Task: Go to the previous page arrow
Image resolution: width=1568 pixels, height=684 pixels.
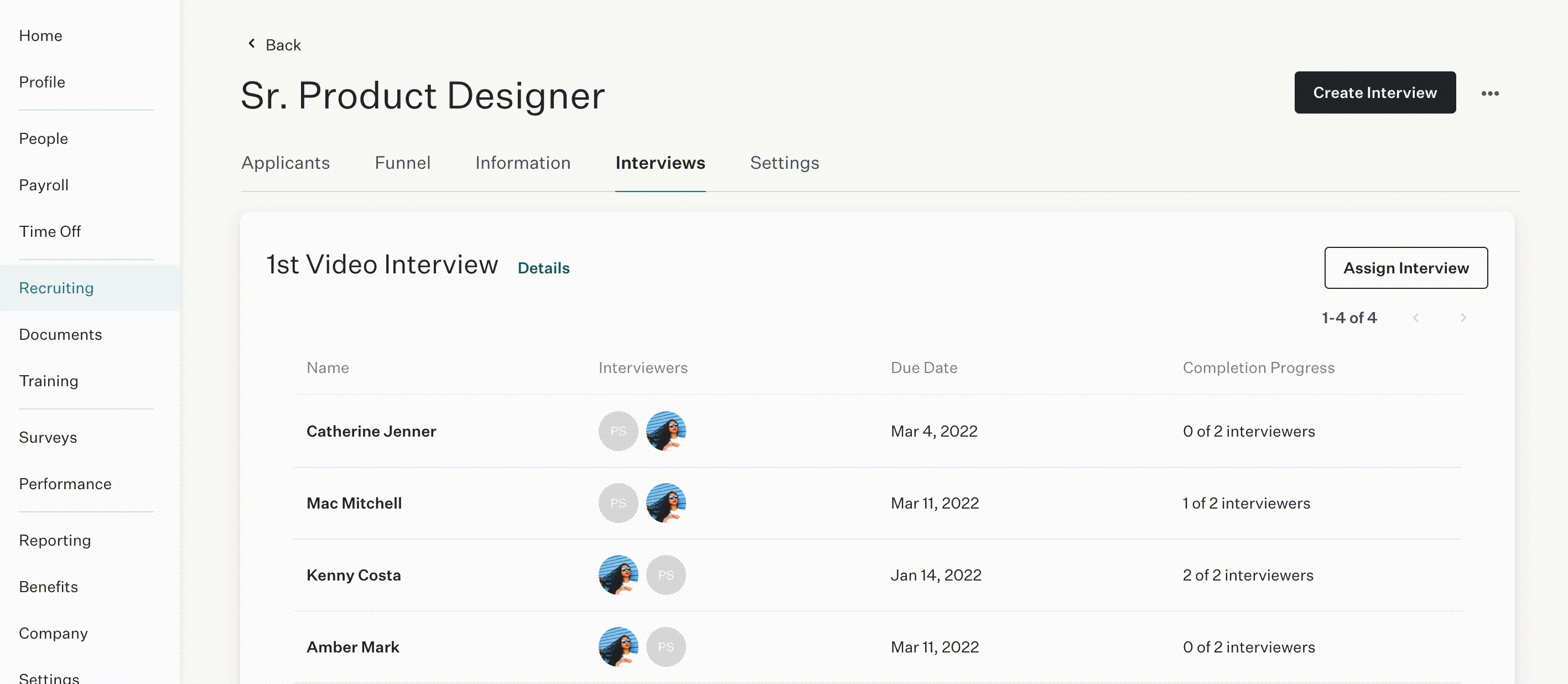Action: pyautogui.click(x=1416, y=318)
